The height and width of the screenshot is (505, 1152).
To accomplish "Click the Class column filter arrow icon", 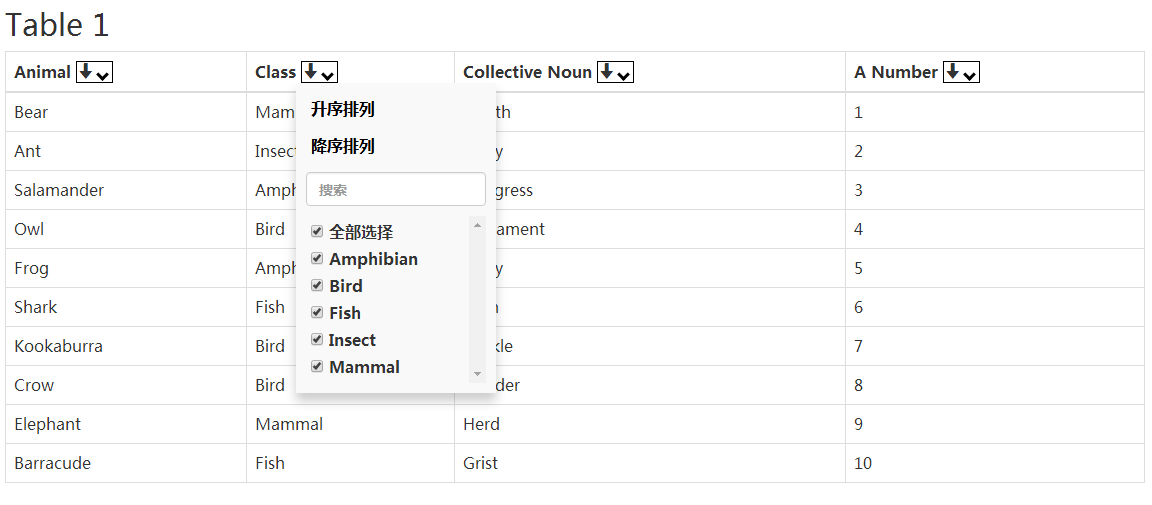I will (x=319, y=72).
